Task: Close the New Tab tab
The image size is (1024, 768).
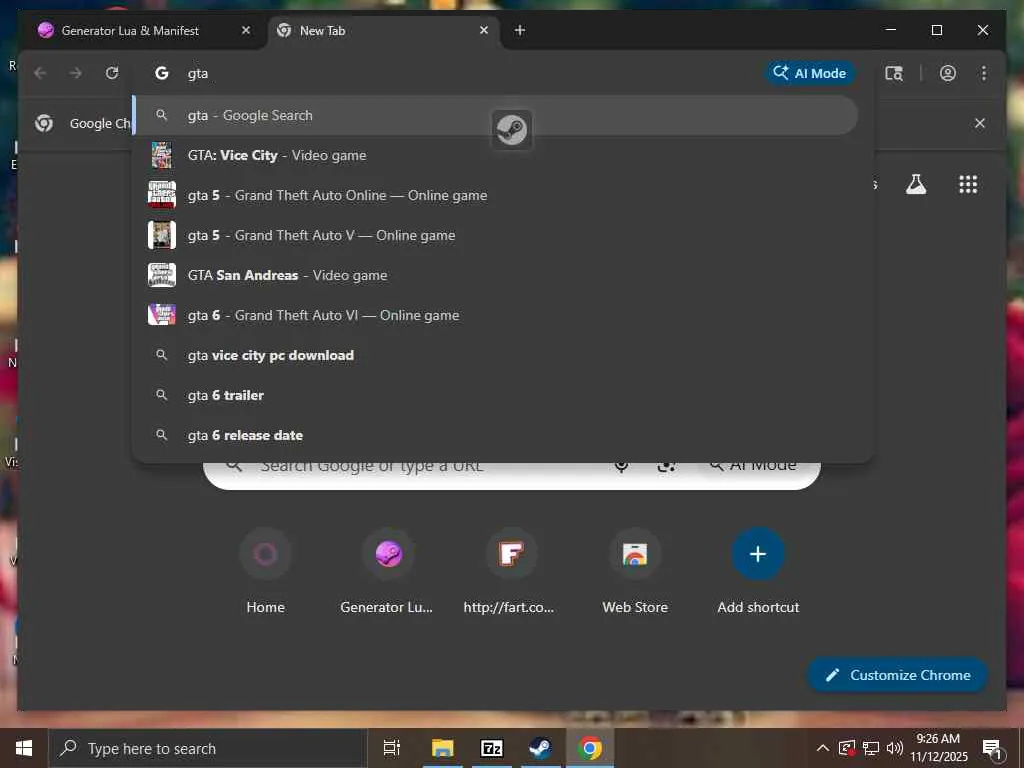Action: [x=484, y=30]
